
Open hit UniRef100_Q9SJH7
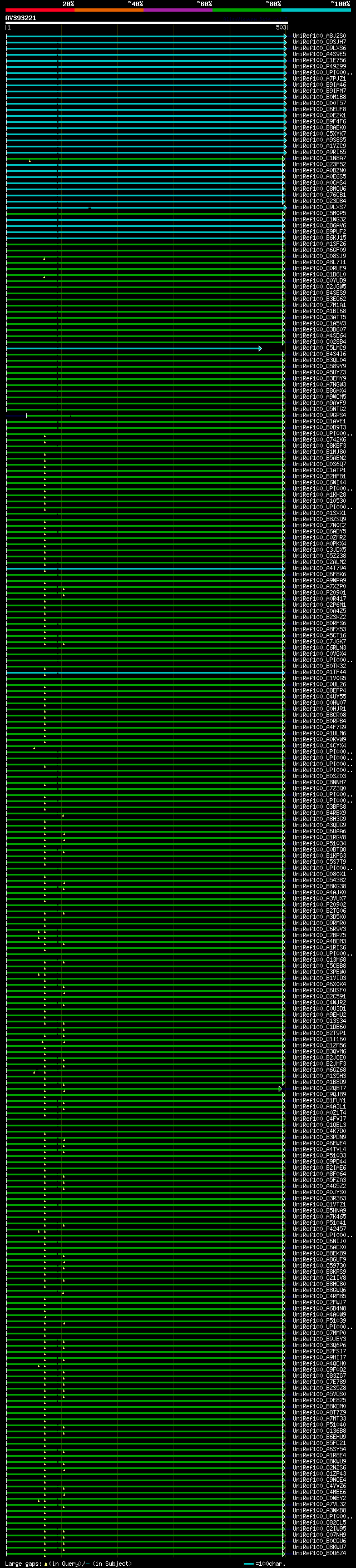click(319, 42)
